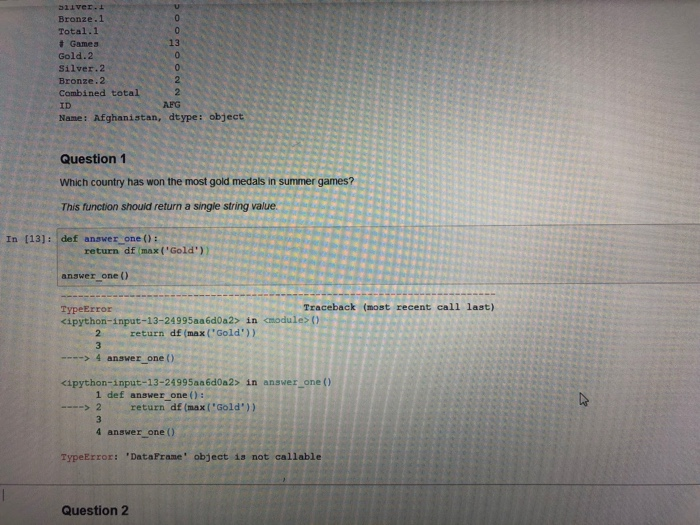Click 'def answer_one():' line in code cell
Viewport: 700px width, 525px height.
click(x=109, y=239)
